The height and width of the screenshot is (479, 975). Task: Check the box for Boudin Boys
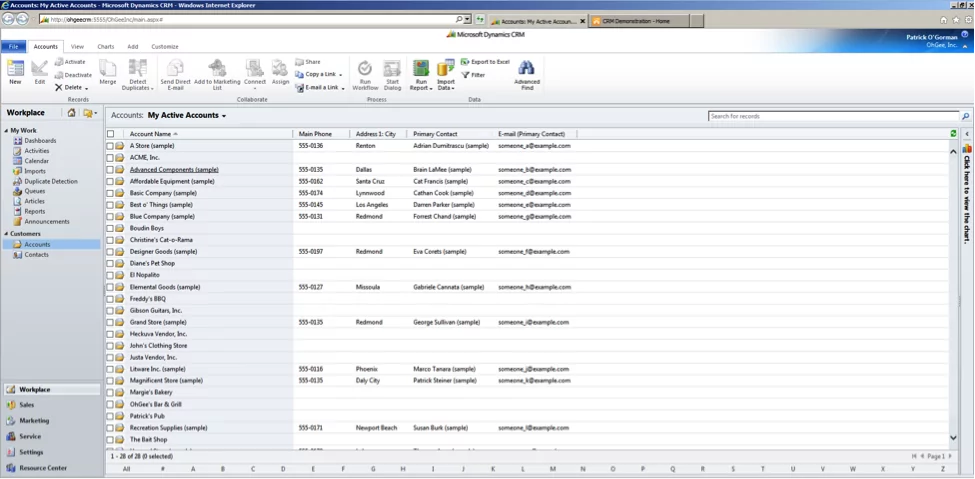coord(110,228)
